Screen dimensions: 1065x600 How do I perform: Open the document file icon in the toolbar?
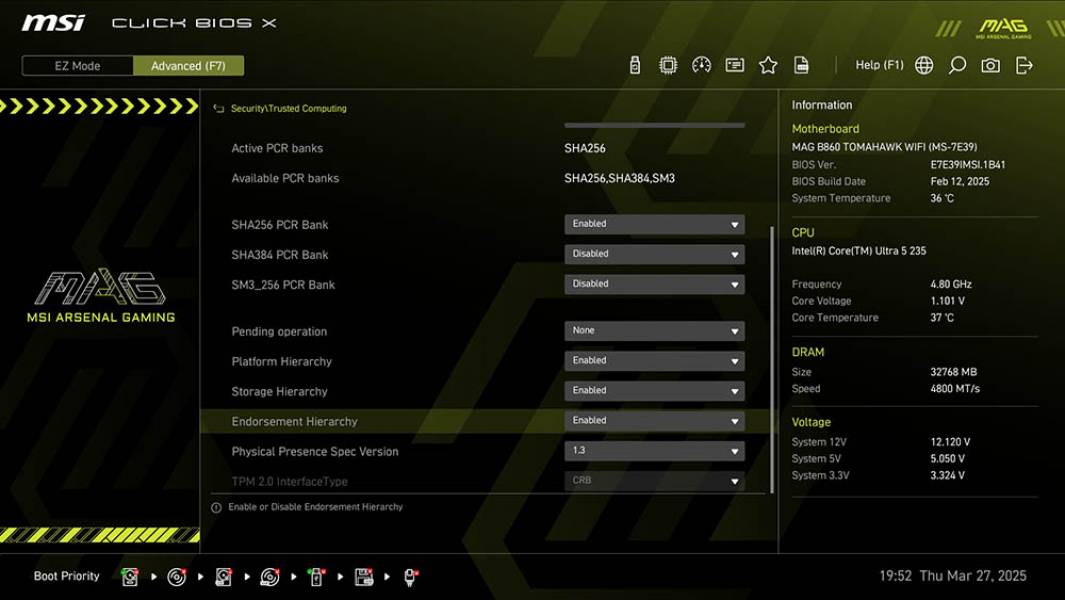(x=801, y=65)
